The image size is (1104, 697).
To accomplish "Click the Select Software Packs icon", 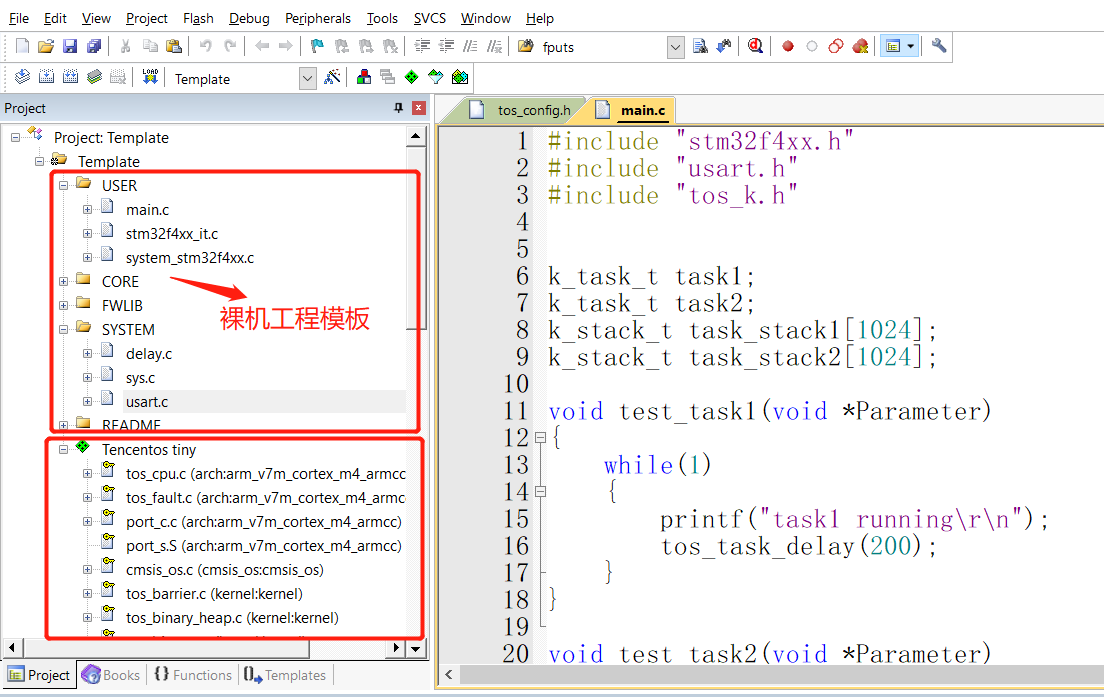I will coord(436,77).
